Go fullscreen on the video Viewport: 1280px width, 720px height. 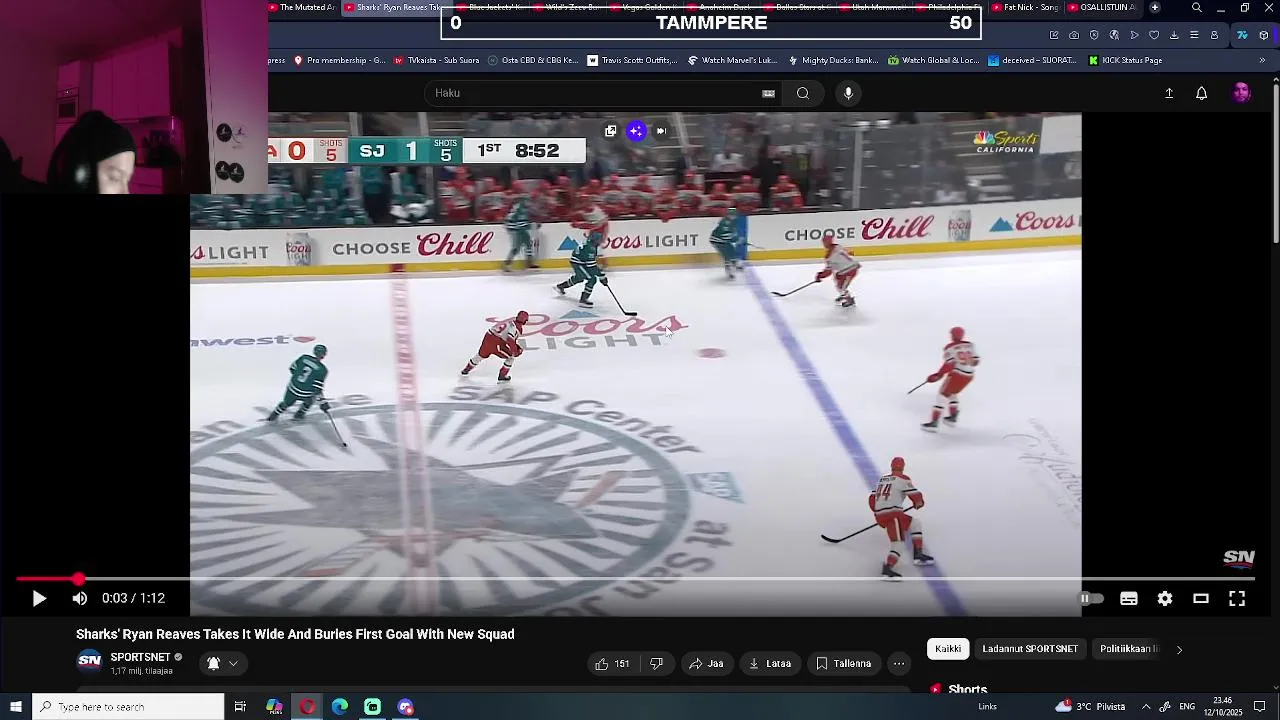pyautogui.click(x=1237, y=598)
